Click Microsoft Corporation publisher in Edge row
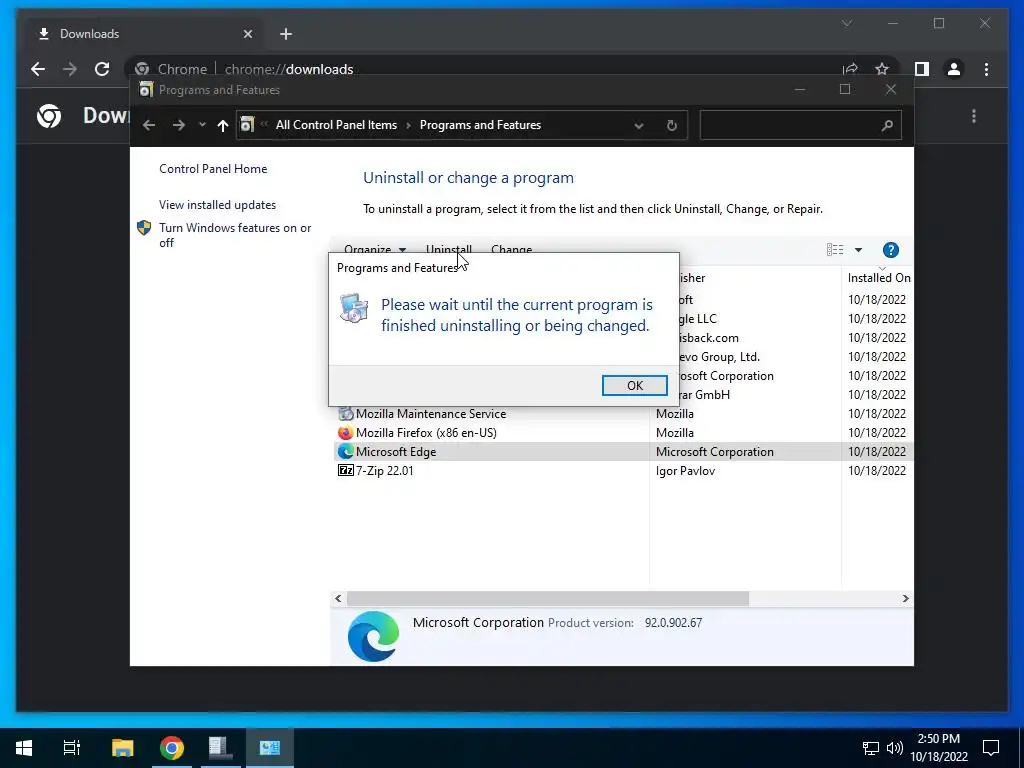This screenshot has height=768, width=1024. tap(714, 451)
